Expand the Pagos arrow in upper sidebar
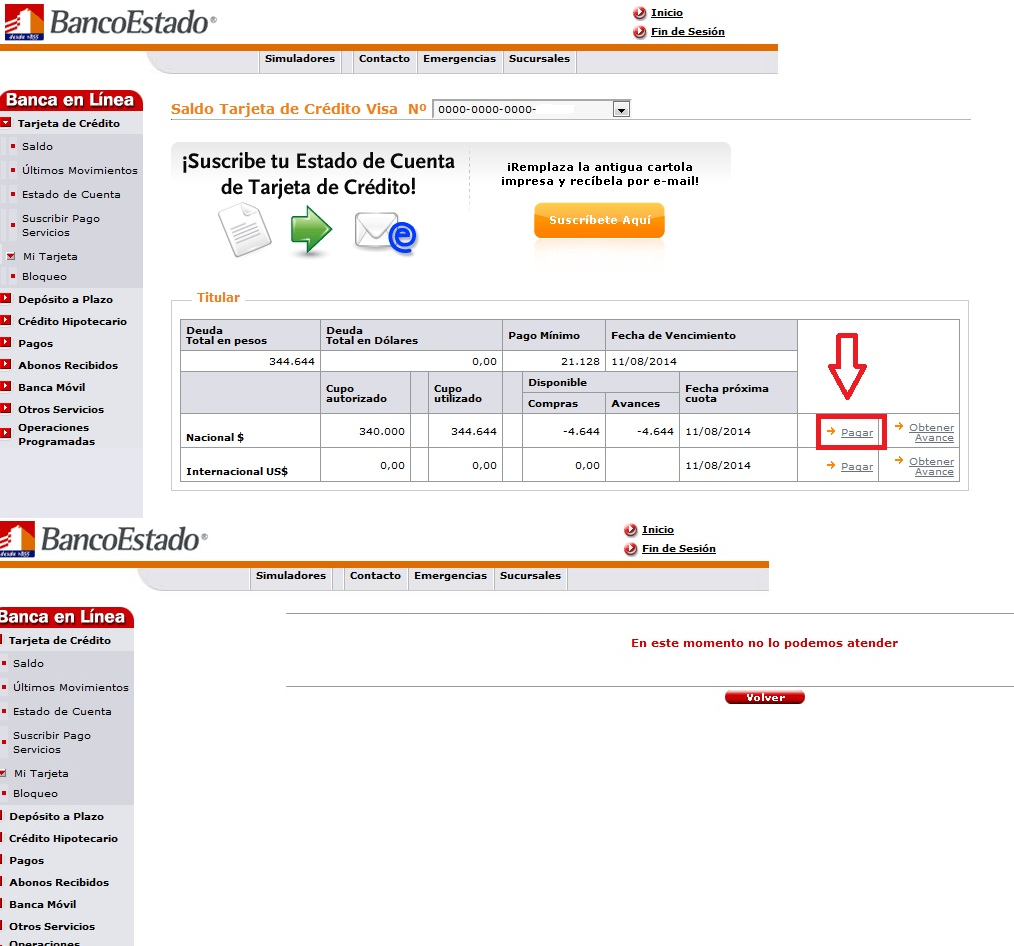The image size is (1014, 946). point(6,343)
